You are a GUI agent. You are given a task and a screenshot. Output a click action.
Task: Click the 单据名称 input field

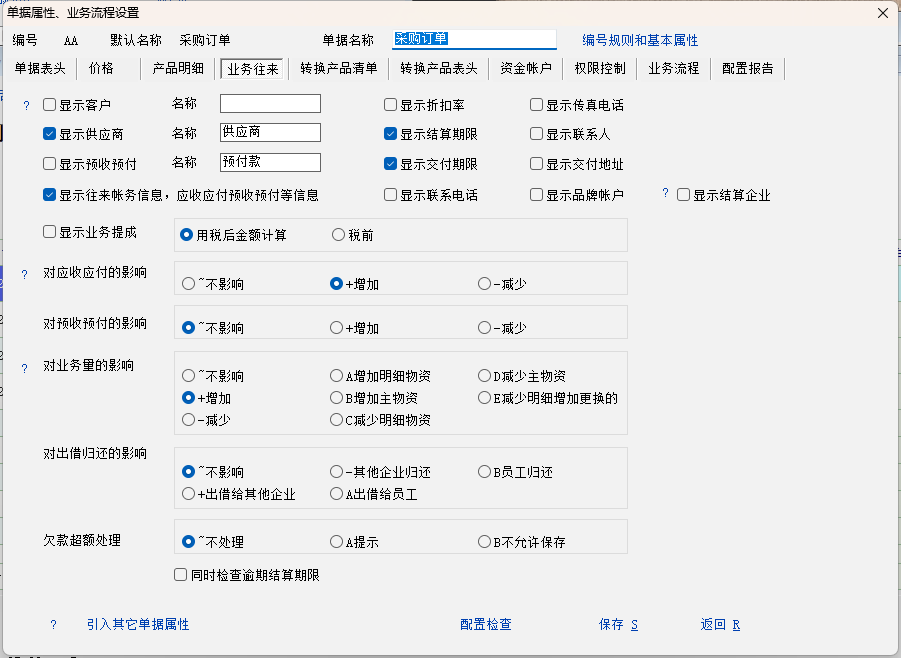[x=473, y=40]
